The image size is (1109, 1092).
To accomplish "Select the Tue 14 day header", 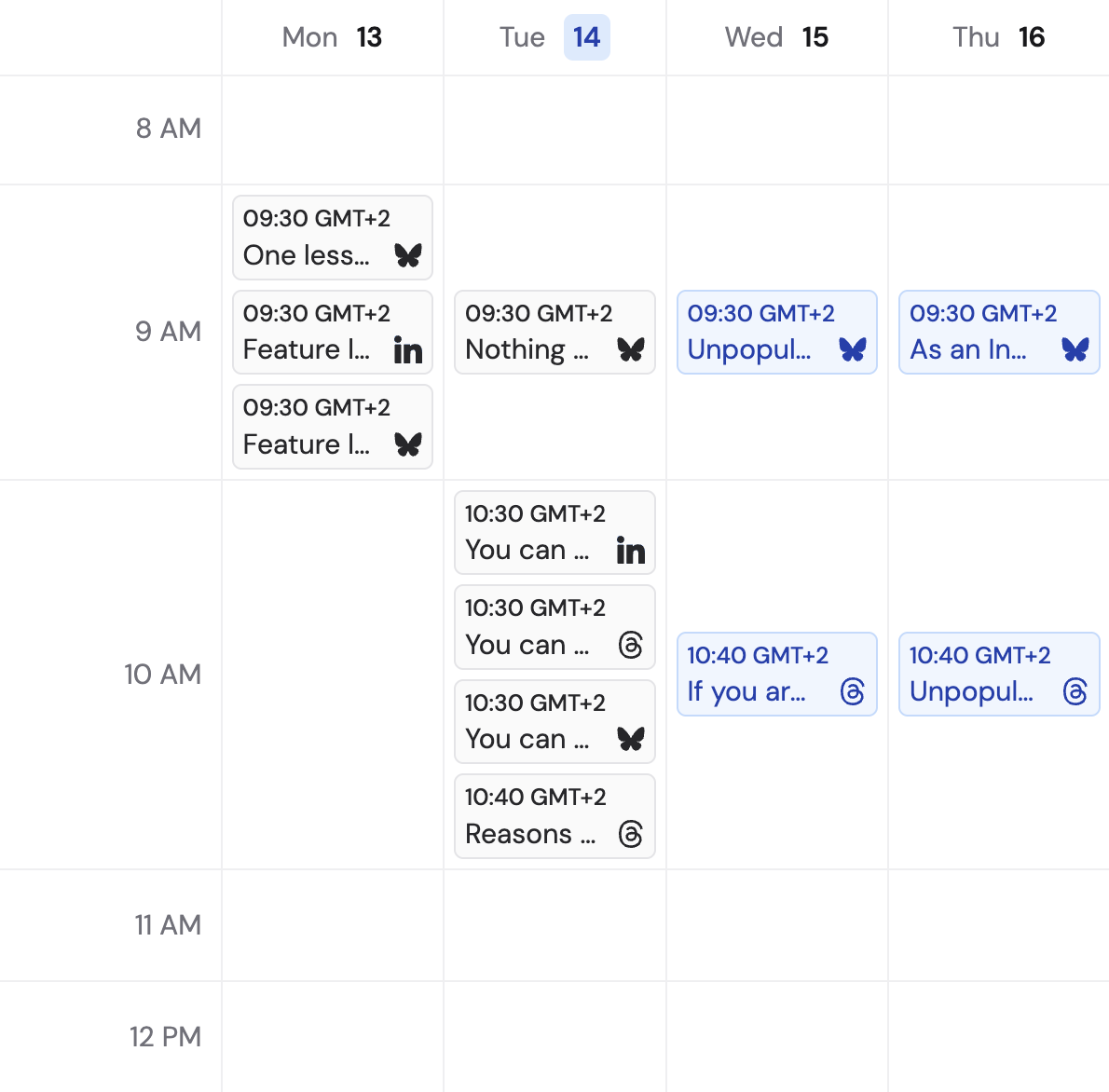I will click(x=554, y=37).
